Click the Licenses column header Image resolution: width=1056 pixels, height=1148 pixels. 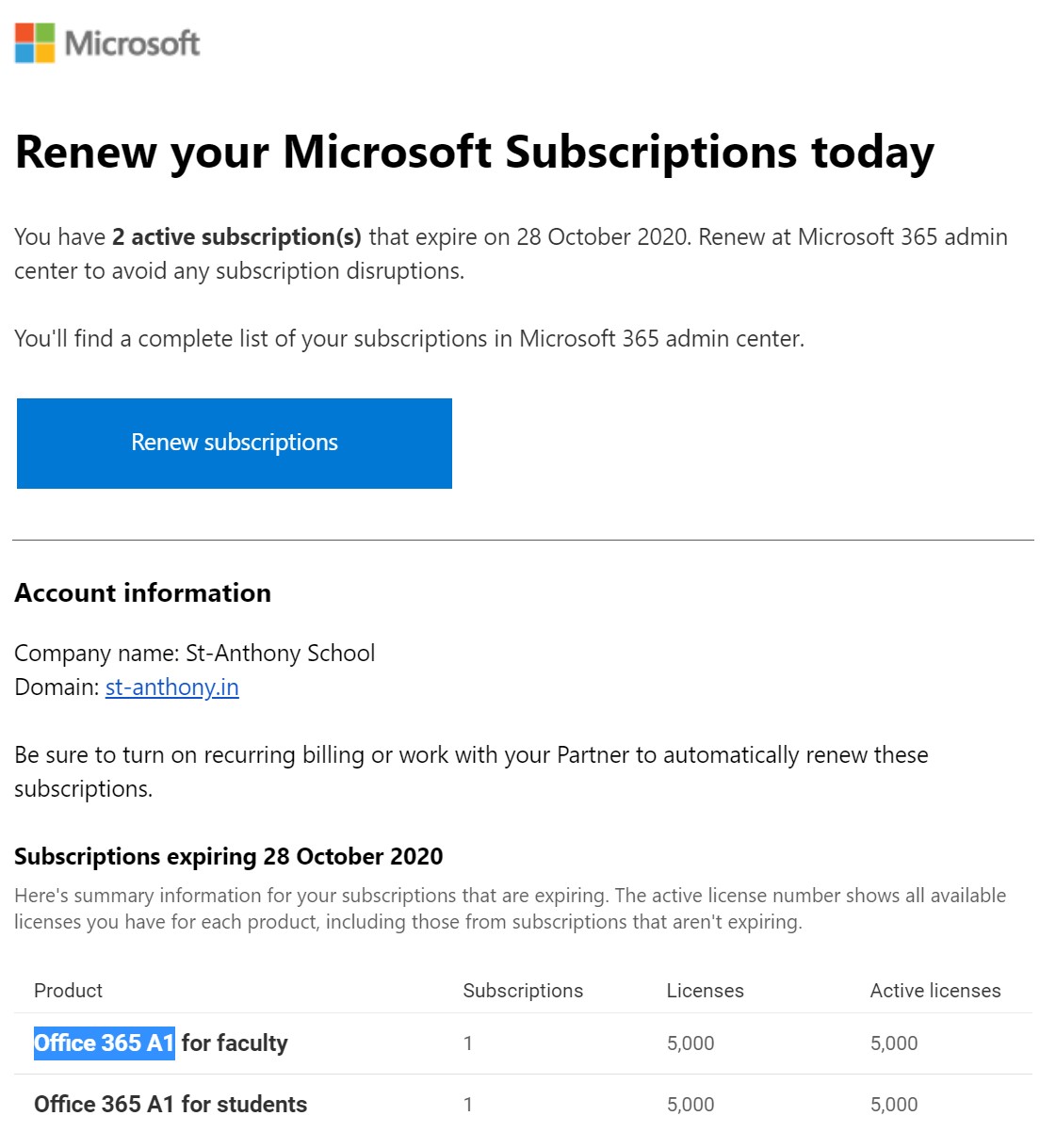705,990
